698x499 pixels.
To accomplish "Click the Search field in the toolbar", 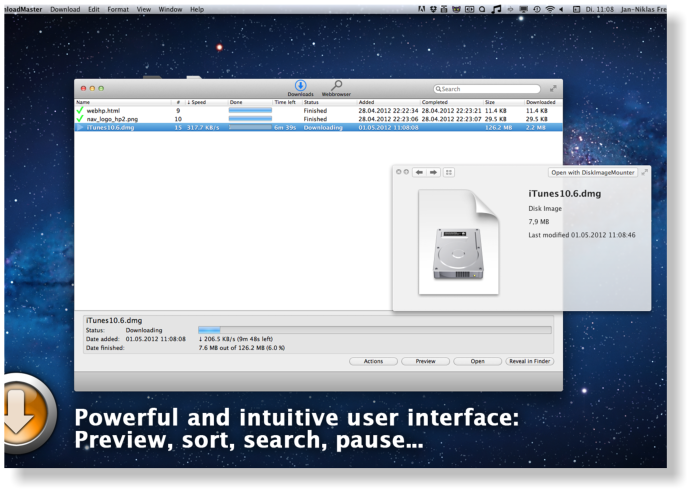I will 487,89.
